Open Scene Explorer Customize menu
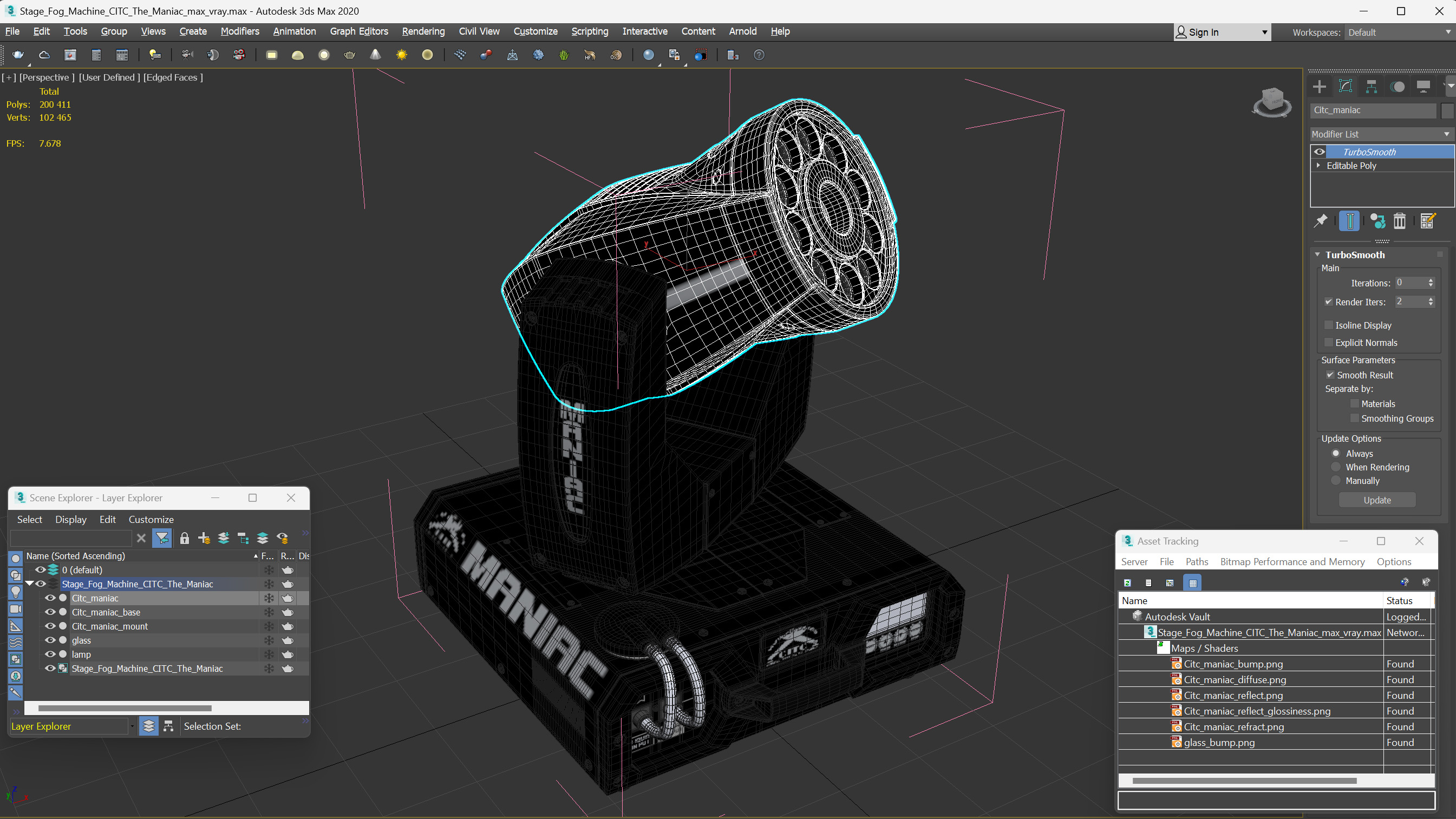 151,519
